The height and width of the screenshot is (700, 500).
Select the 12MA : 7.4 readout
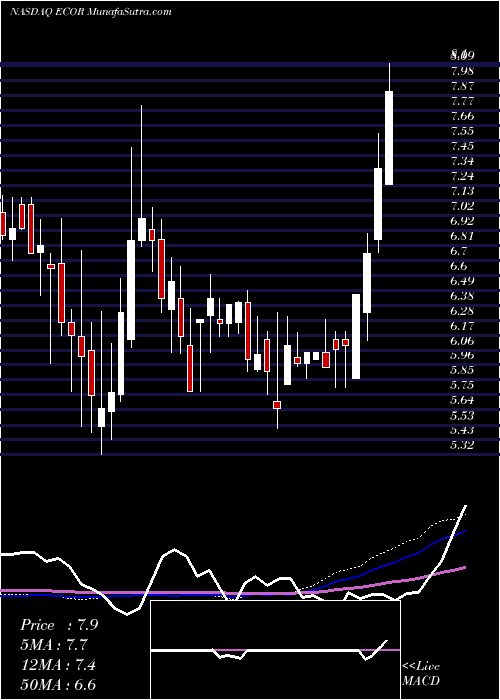(x=57, y=665)
